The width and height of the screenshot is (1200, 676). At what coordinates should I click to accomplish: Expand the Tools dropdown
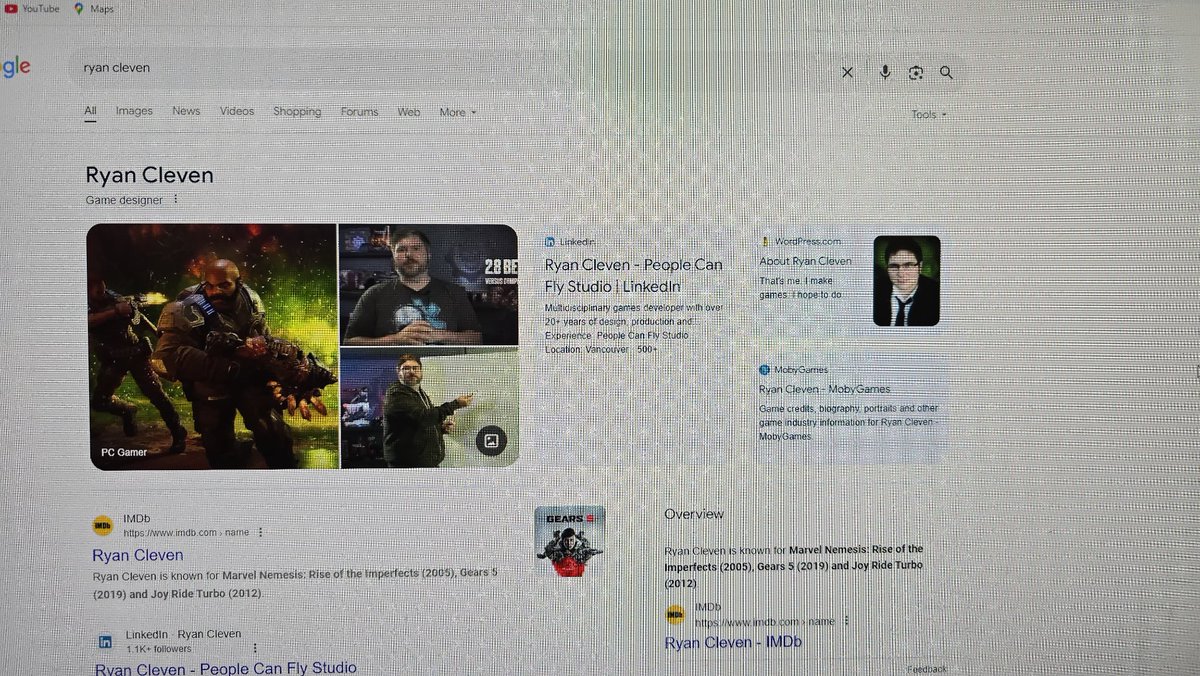[x=928, y=114]
